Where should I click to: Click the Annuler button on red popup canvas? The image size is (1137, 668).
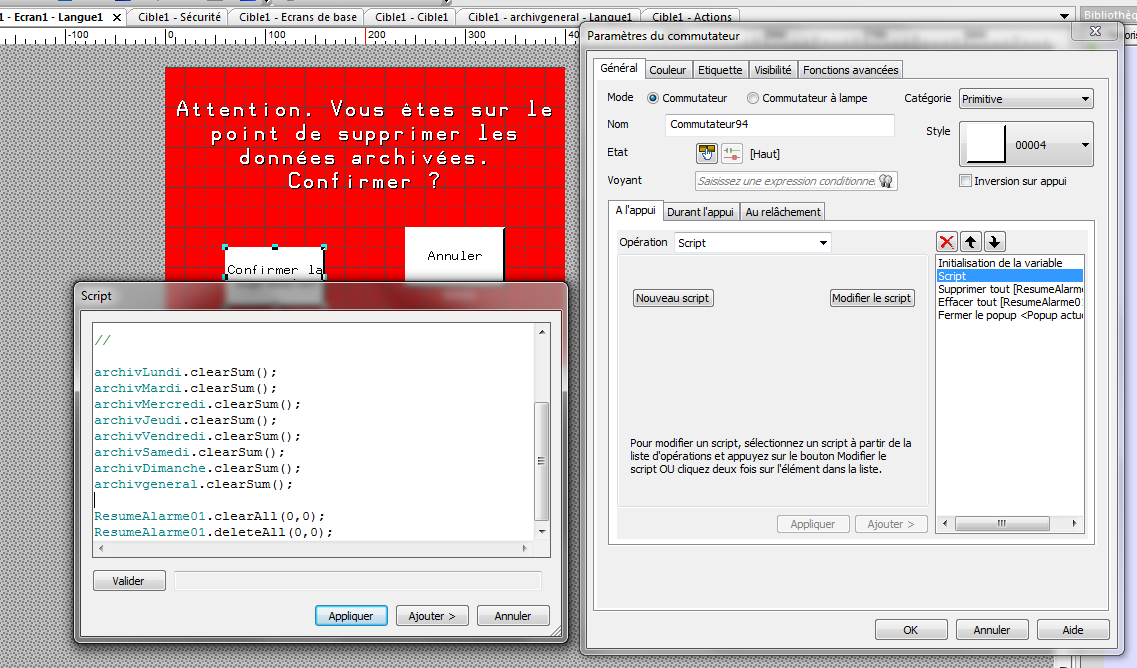click(x=455, y=255)
